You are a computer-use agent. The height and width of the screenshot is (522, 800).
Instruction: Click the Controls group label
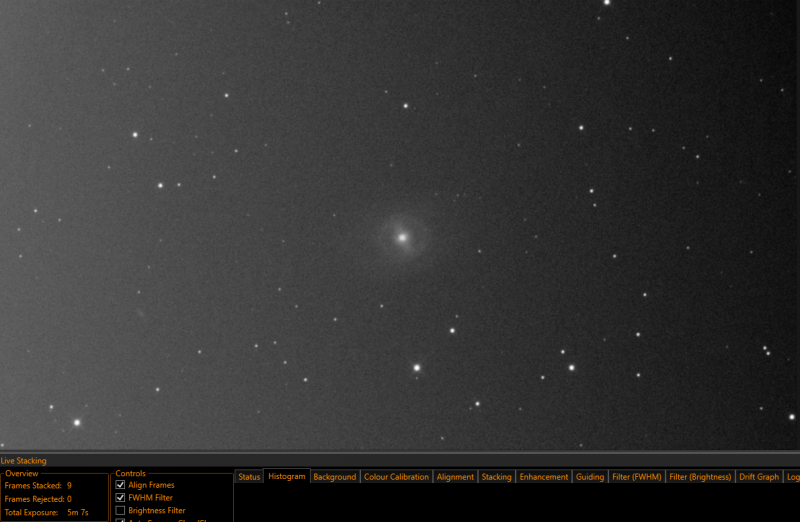[131, 474]
